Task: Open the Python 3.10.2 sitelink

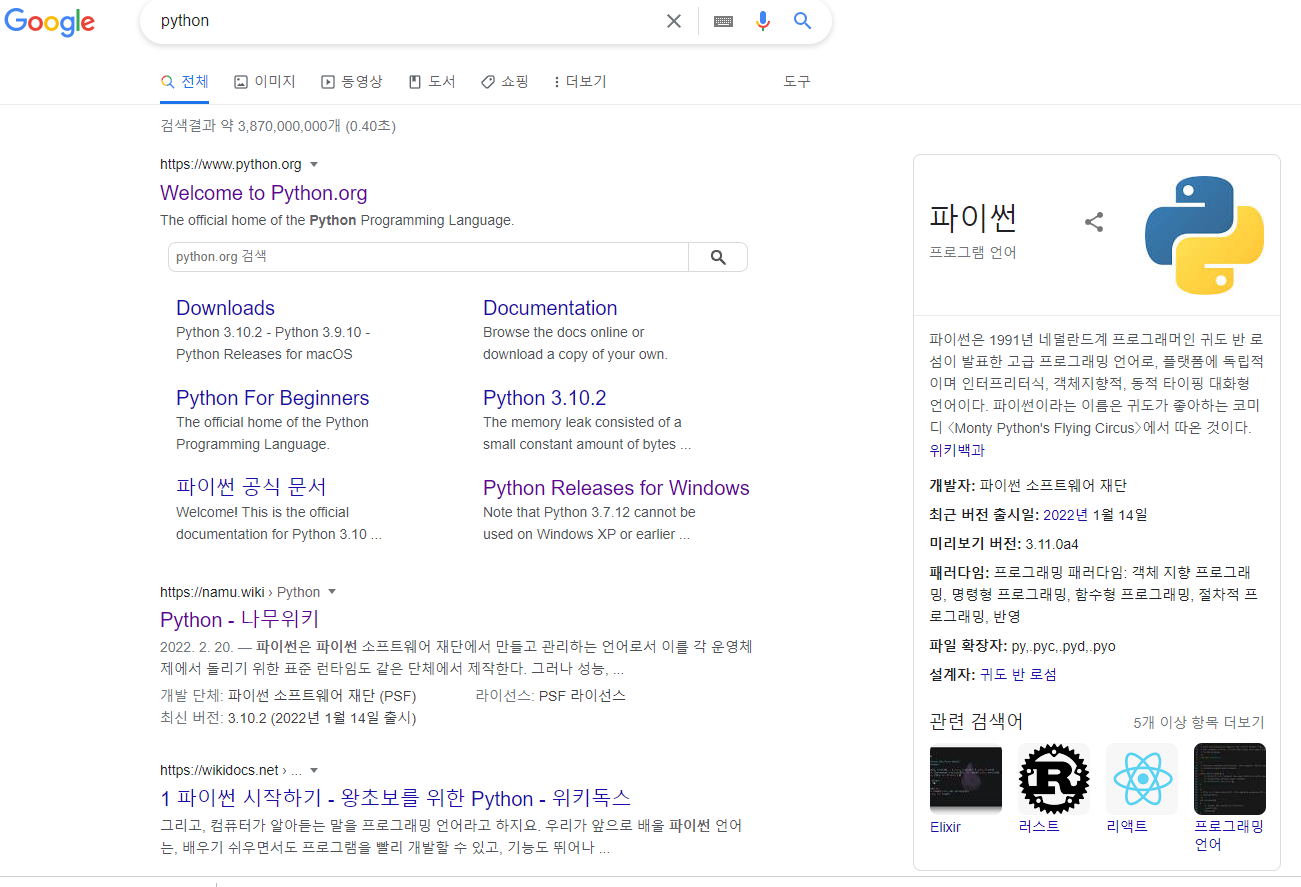Action: point(545,398)
